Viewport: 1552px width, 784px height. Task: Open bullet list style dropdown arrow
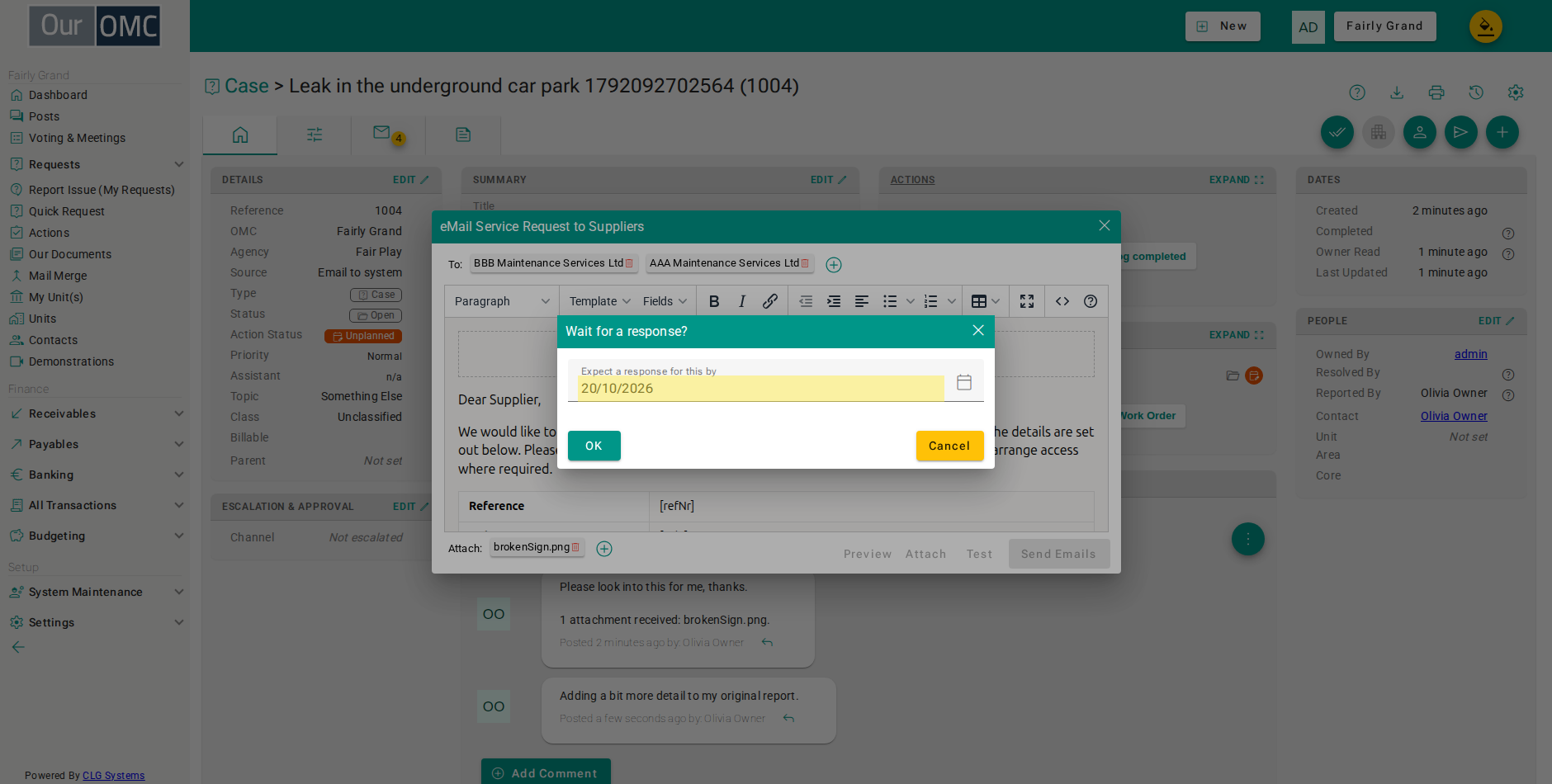point(911,301)
